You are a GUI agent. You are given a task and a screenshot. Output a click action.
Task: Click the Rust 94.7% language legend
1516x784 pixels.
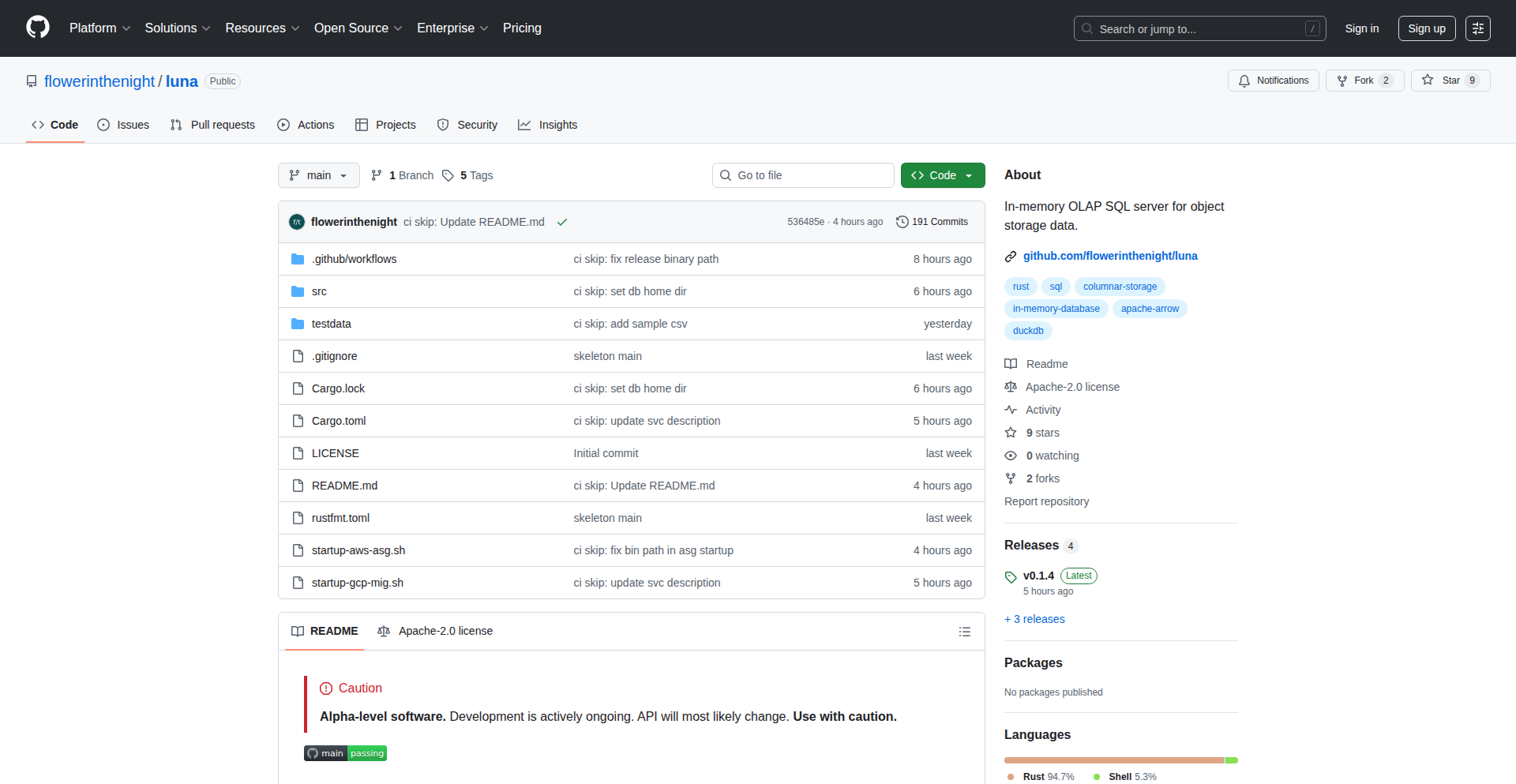(x=1041, y=777)
